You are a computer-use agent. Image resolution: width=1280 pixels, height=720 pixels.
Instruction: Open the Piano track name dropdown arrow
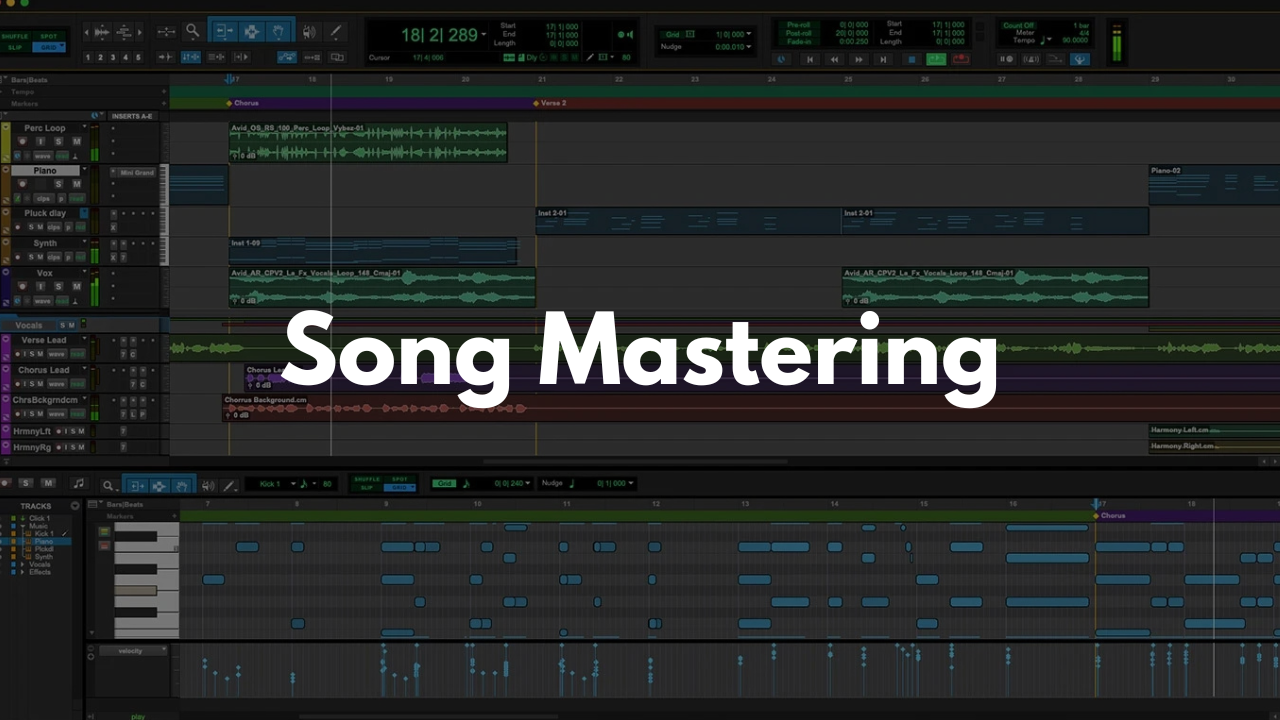(85, 169)
